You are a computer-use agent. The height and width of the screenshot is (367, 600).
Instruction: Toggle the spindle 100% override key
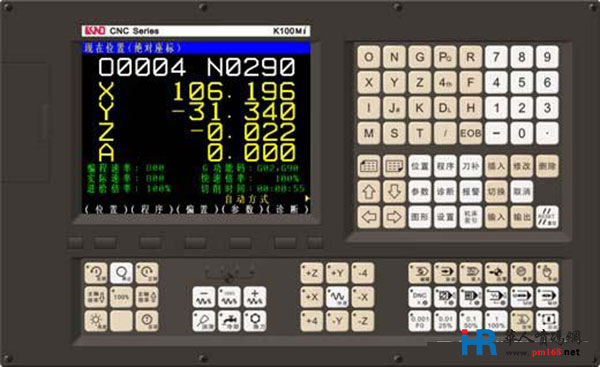121,297
